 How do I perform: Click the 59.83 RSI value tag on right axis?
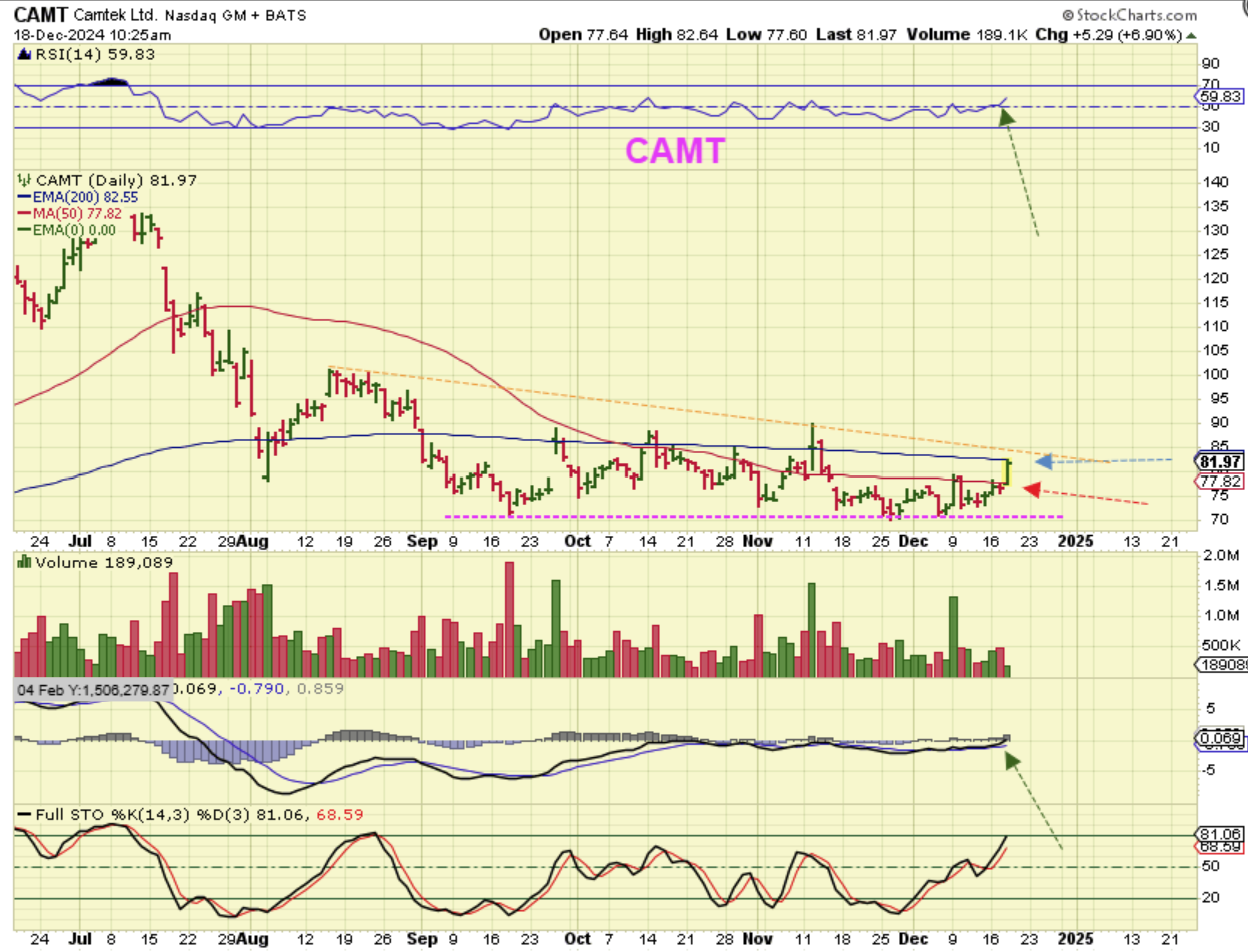pos(1221,97)
